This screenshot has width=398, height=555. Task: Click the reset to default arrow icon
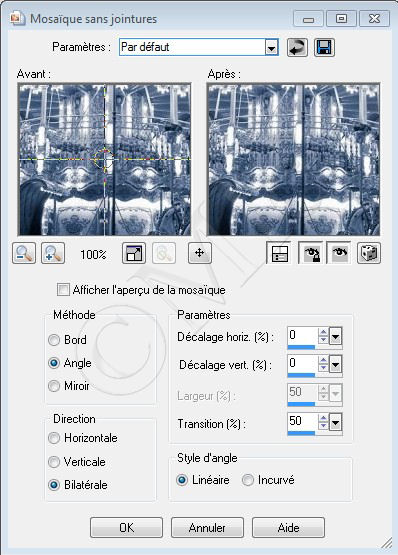point(297,47)
